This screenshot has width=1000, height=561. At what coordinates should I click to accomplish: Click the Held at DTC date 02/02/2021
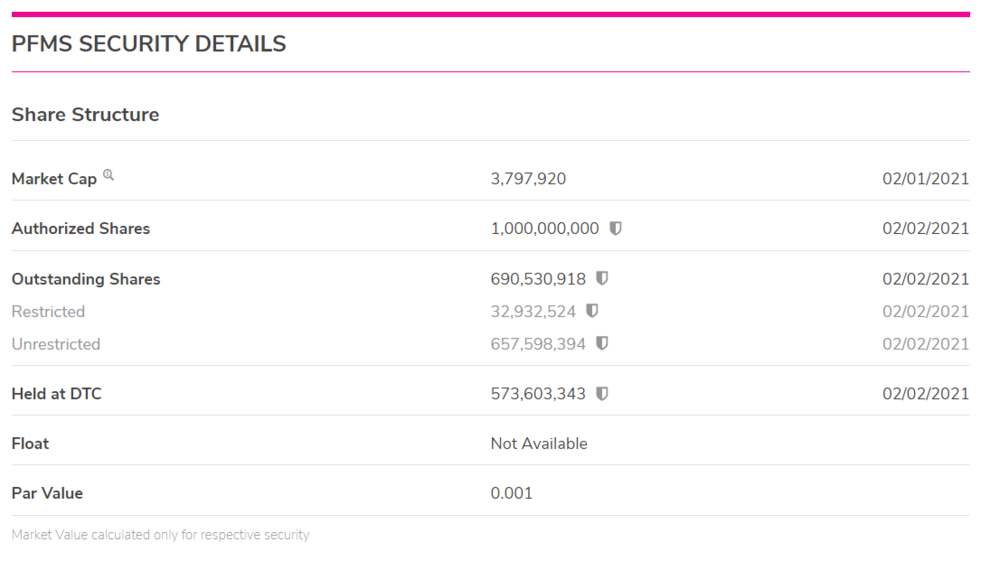click(925, 394)
